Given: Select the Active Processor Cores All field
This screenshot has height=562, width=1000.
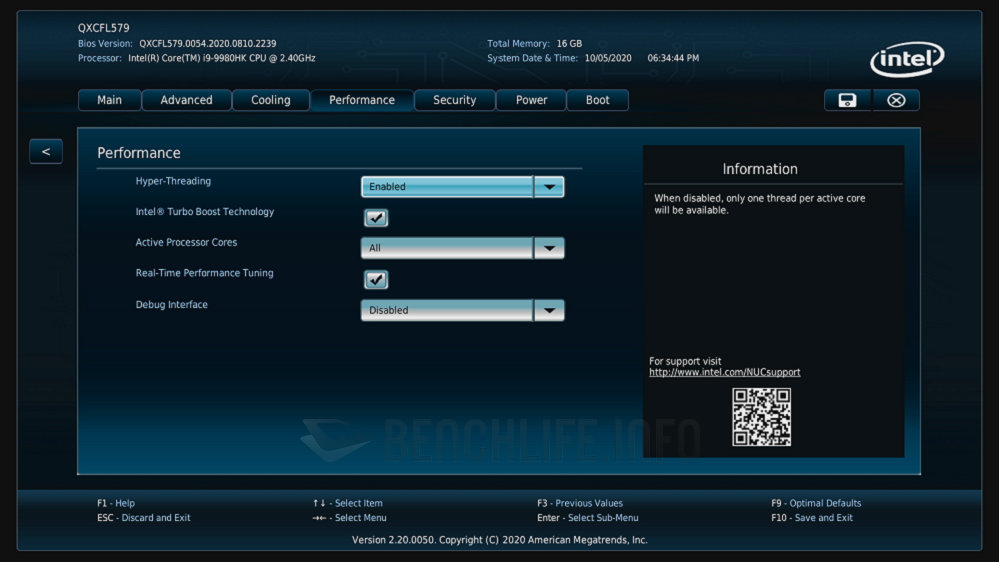Looking at the screenshot, I should coord(447,248).
